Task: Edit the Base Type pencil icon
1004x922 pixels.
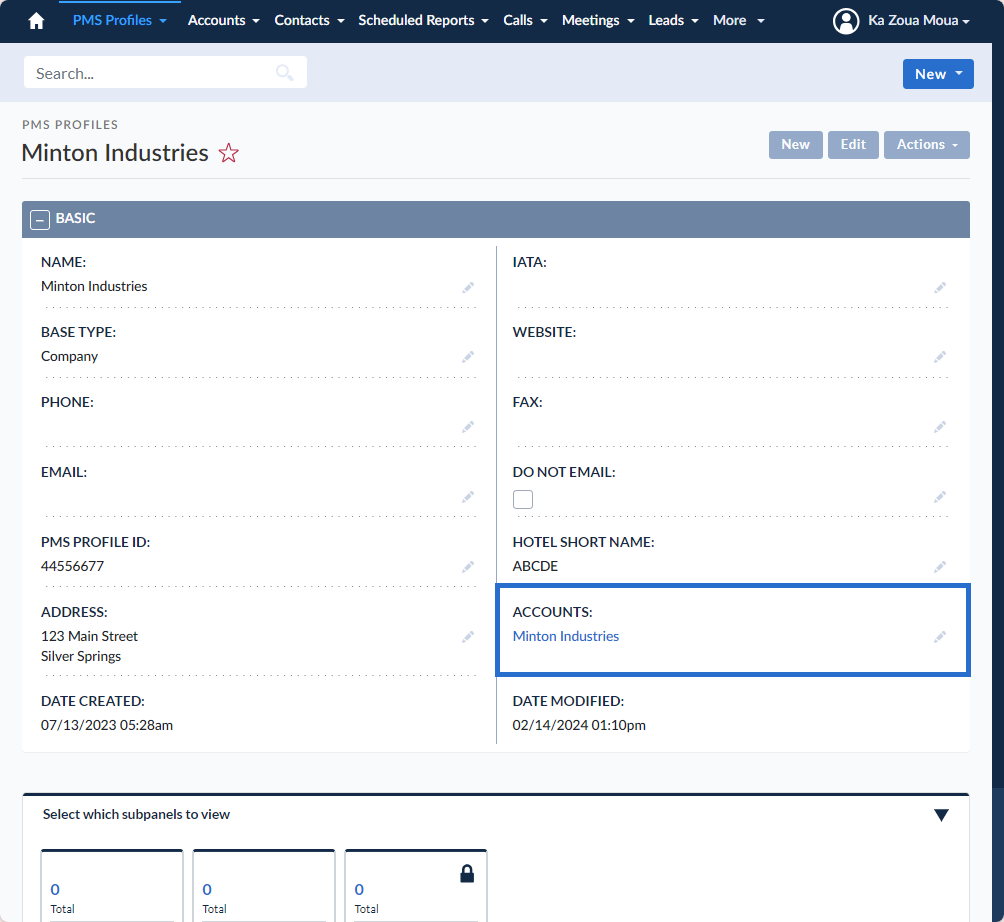Action: tap(468, 357)
